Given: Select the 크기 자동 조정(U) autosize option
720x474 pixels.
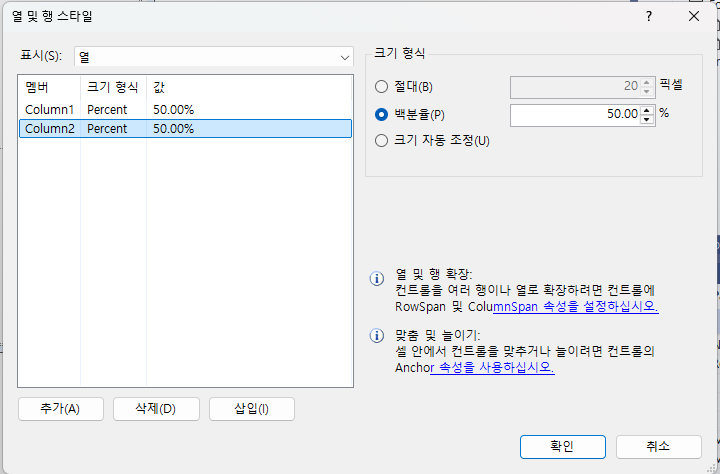Looking at the screenshot, I should click(x=382, y=140).
